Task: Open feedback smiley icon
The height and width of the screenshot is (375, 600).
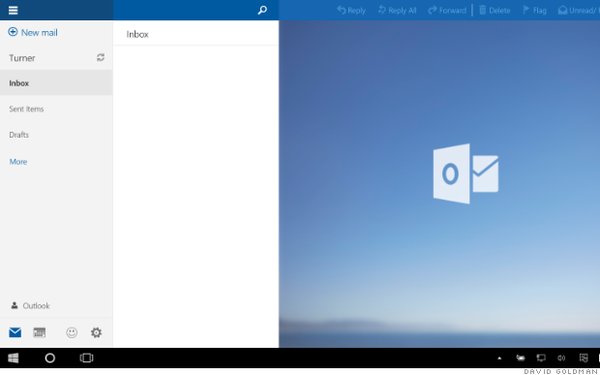Action: pos(72,333)
